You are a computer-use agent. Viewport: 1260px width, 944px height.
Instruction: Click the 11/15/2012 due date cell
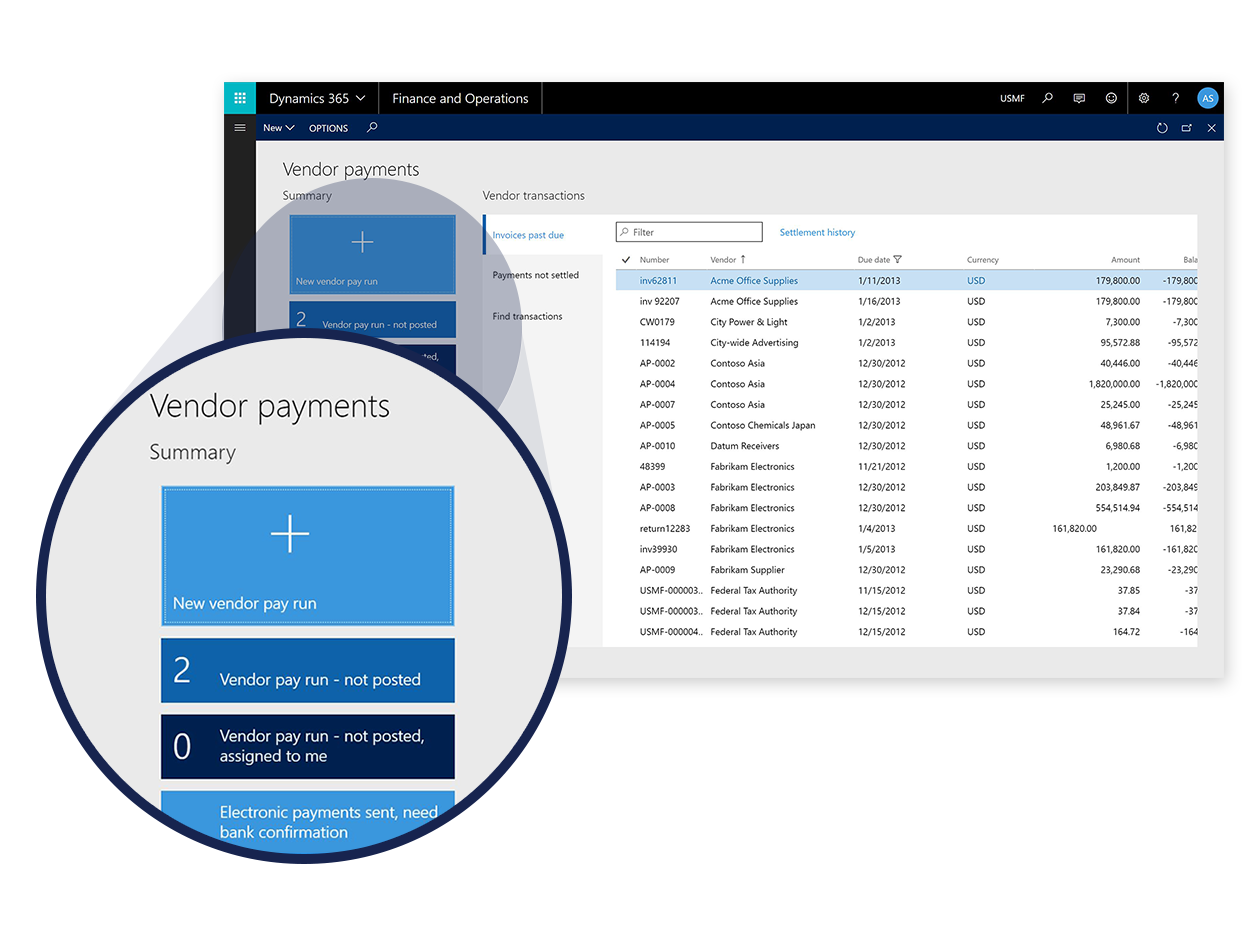(x=881, y=591)
